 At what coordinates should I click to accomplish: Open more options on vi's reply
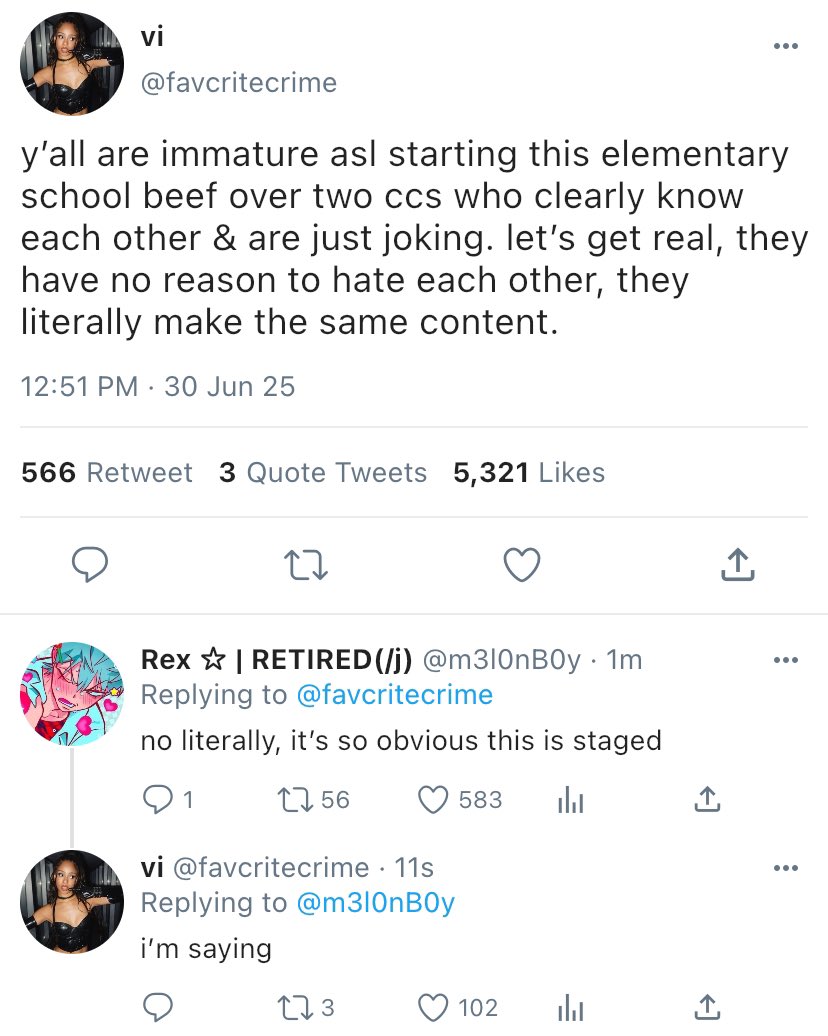coord(786,867)
